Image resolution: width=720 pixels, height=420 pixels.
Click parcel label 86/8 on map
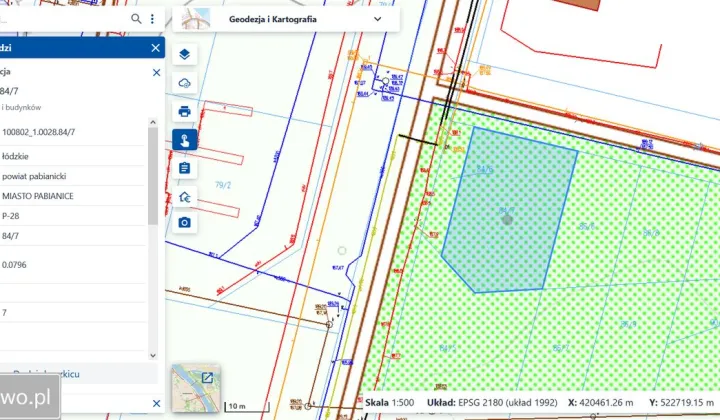pyautogui.click(x=651, y=233)
